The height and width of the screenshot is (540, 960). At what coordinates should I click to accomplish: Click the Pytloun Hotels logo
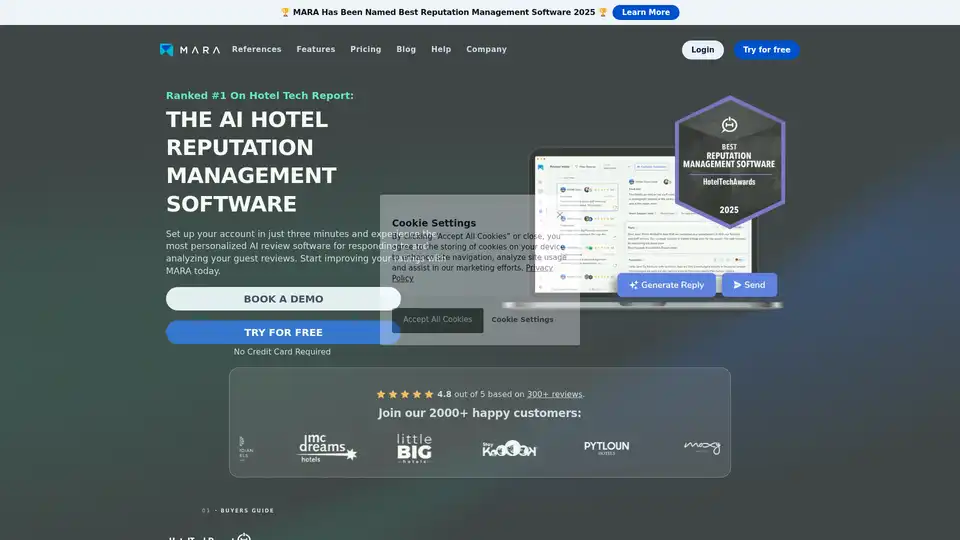coord(606,447)
